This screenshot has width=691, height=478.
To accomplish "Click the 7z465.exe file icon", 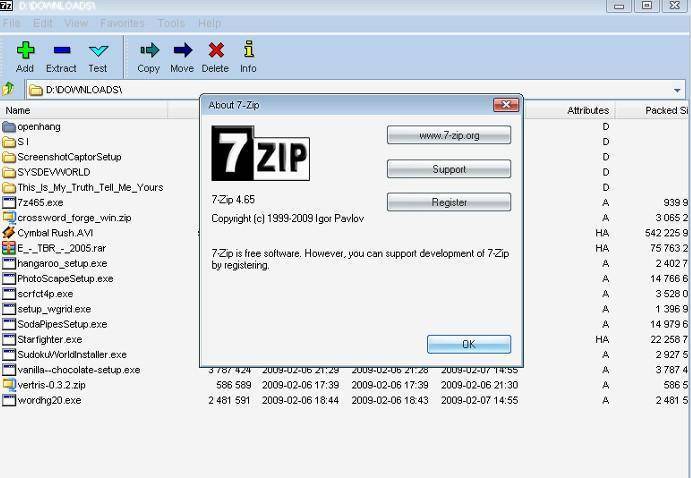I will coord(9,203).
